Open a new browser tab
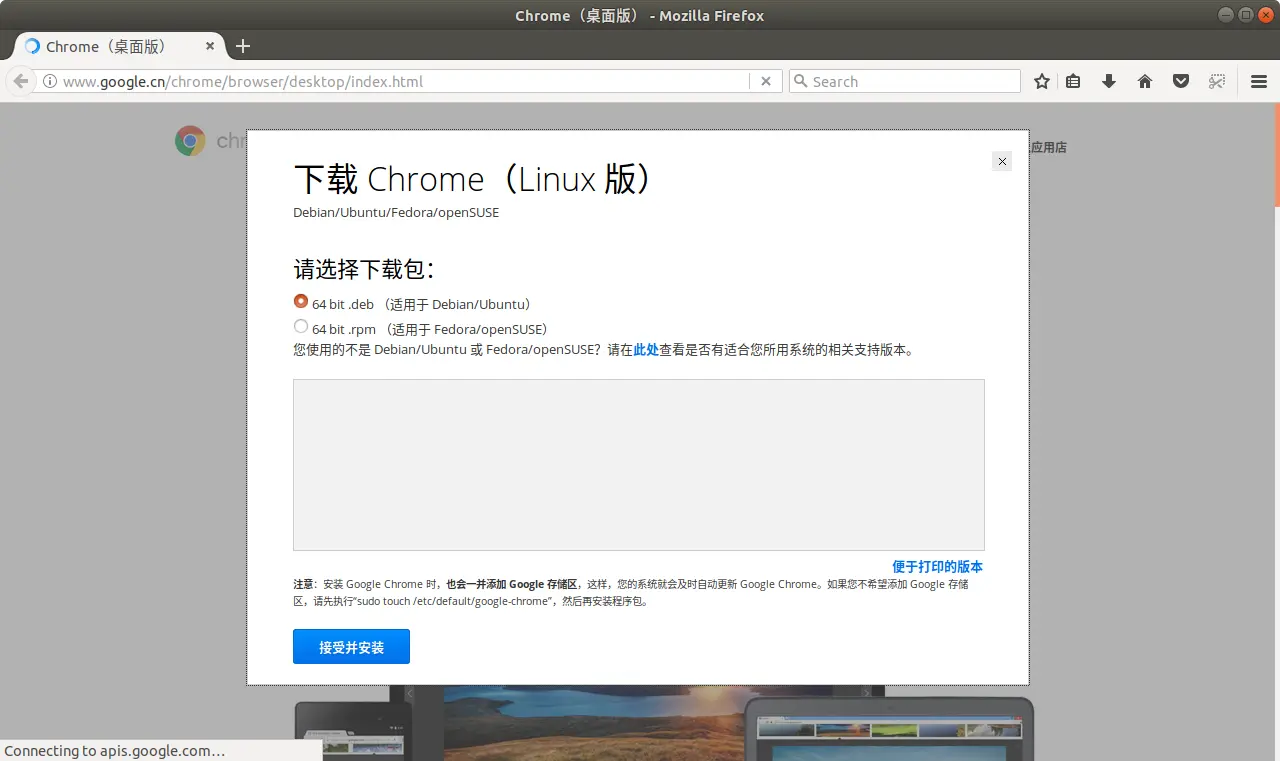This screenshot has width=1280, height=761. pyautogui.click(x=243, y=46)
